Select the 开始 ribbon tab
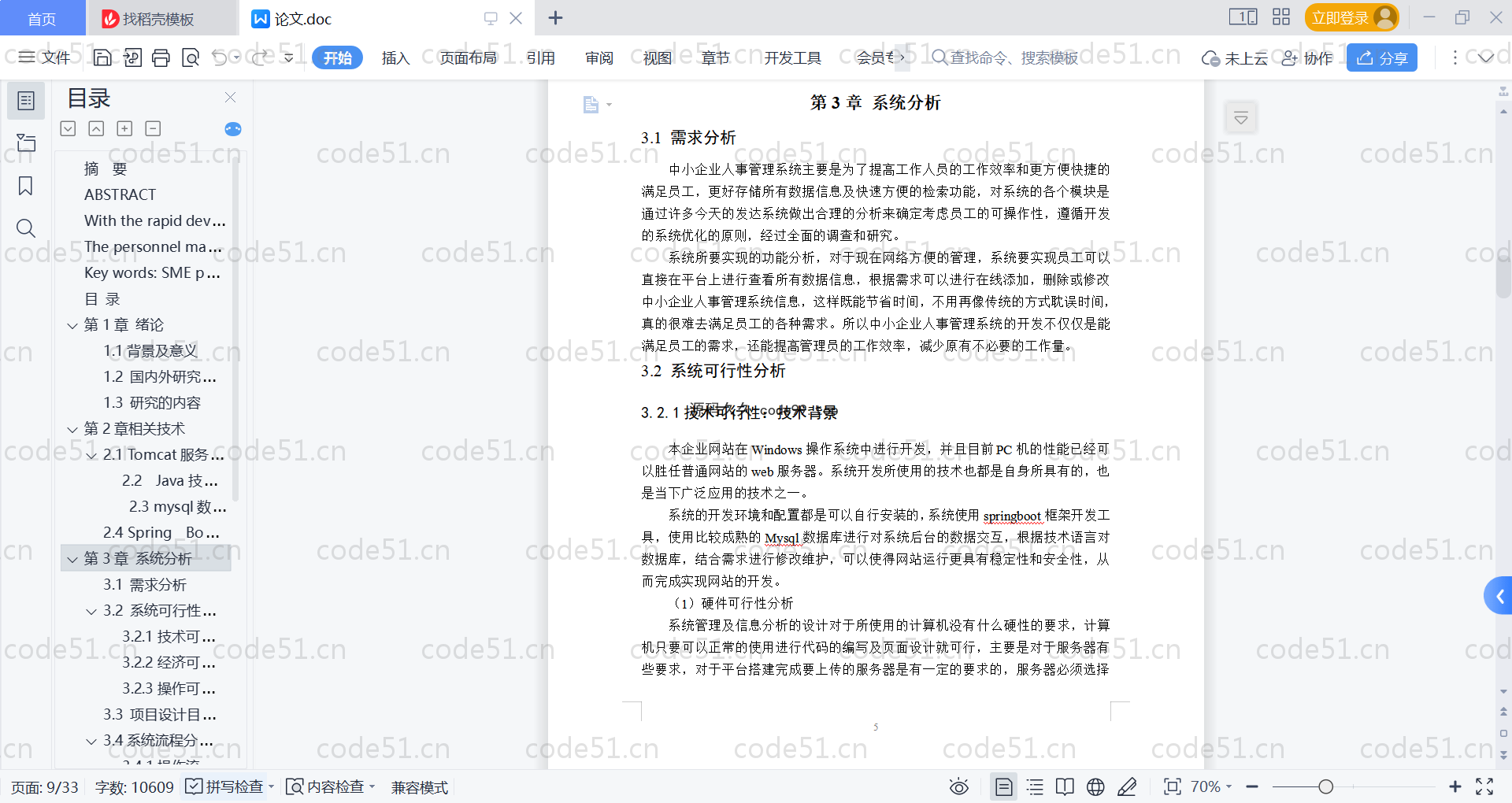 337,57
